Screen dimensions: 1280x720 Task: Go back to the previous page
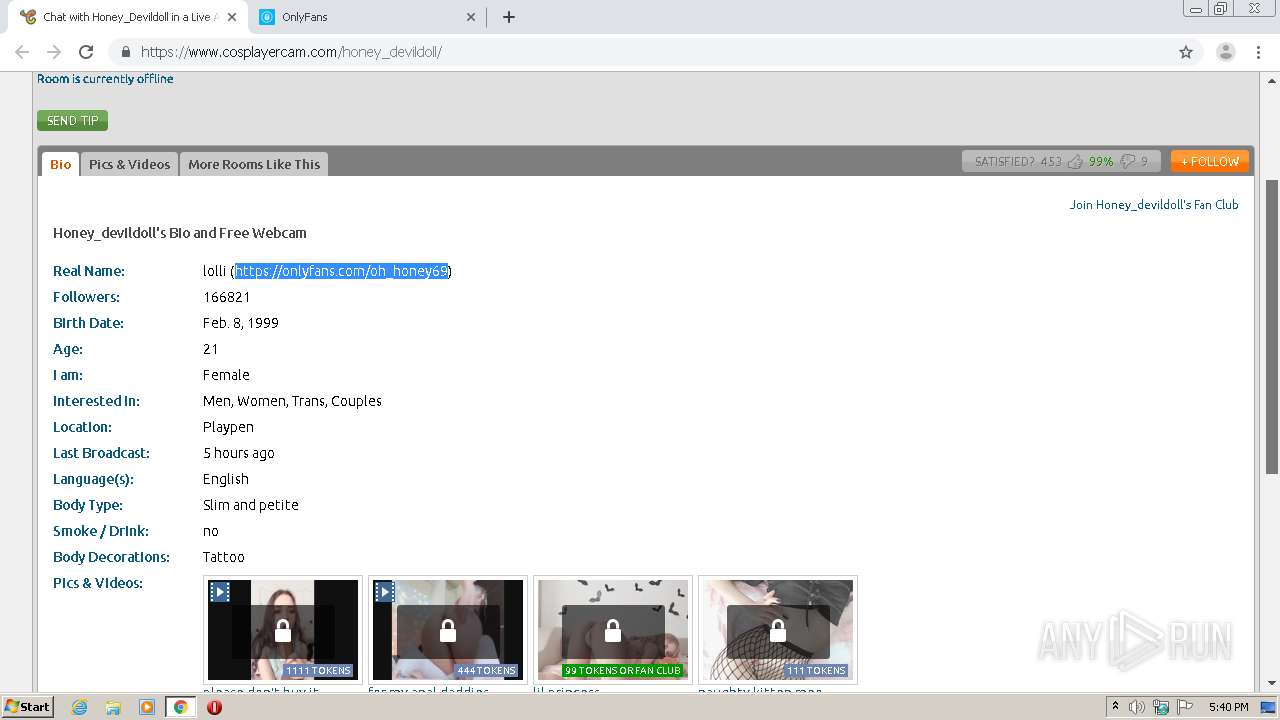click(x=22, y=52)
